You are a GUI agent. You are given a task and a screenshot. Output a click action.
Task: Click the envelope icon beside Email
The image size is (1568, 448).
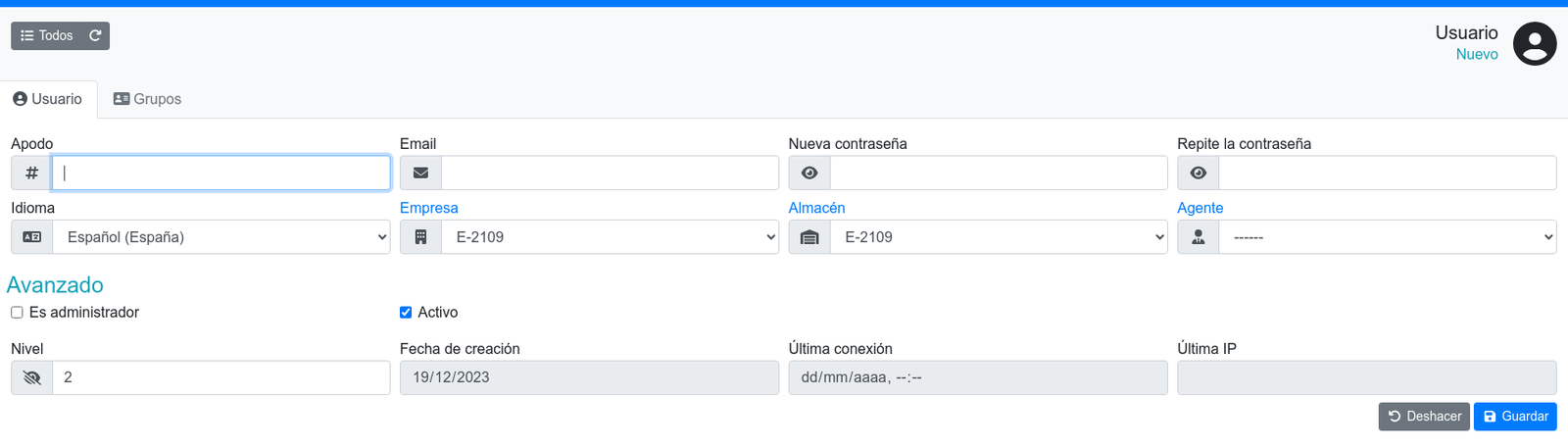(420, 173)
